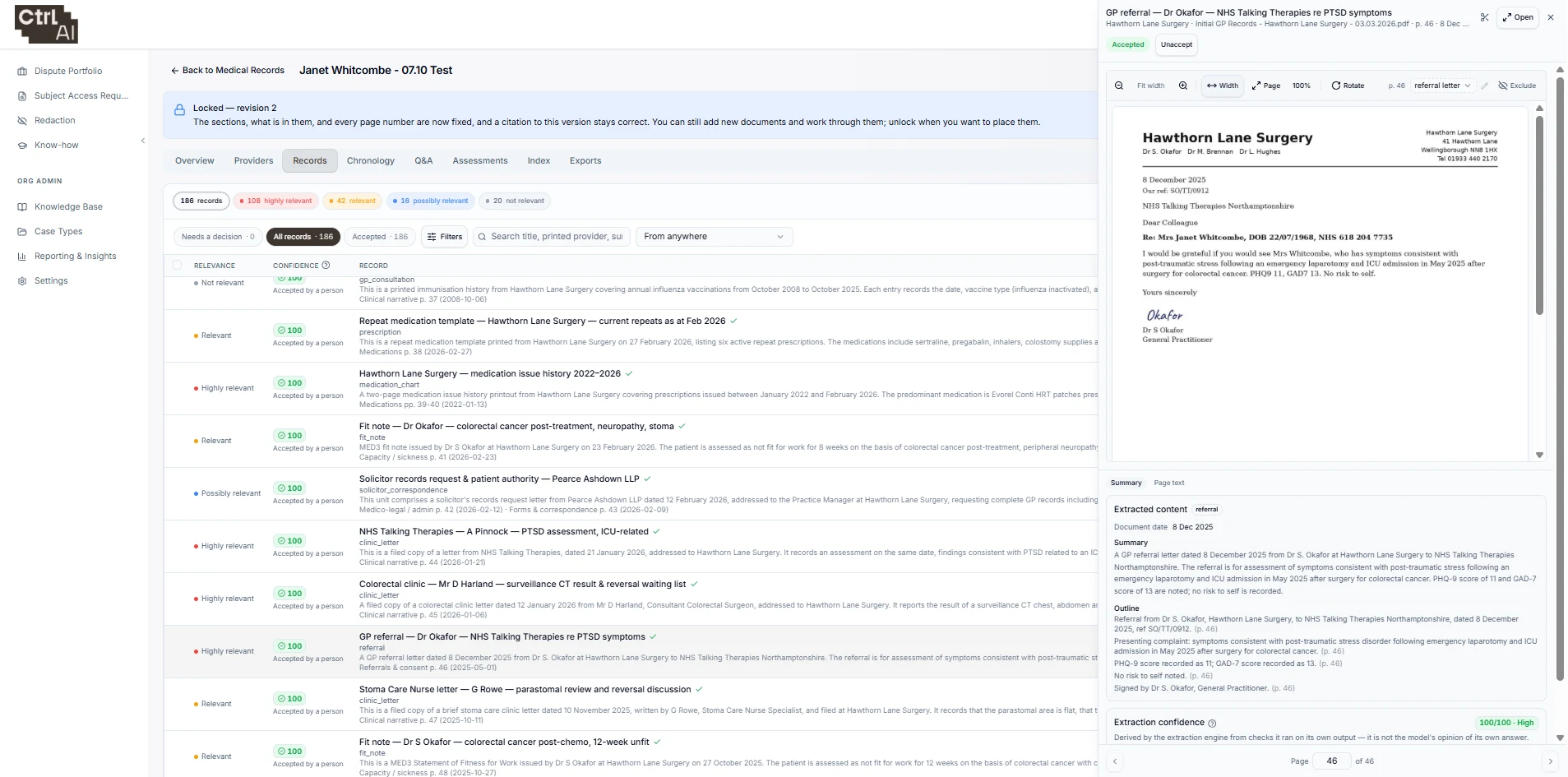Open the Assessments tab
This screenshot has height=777, width=1568.
click(x=480, y=161)
